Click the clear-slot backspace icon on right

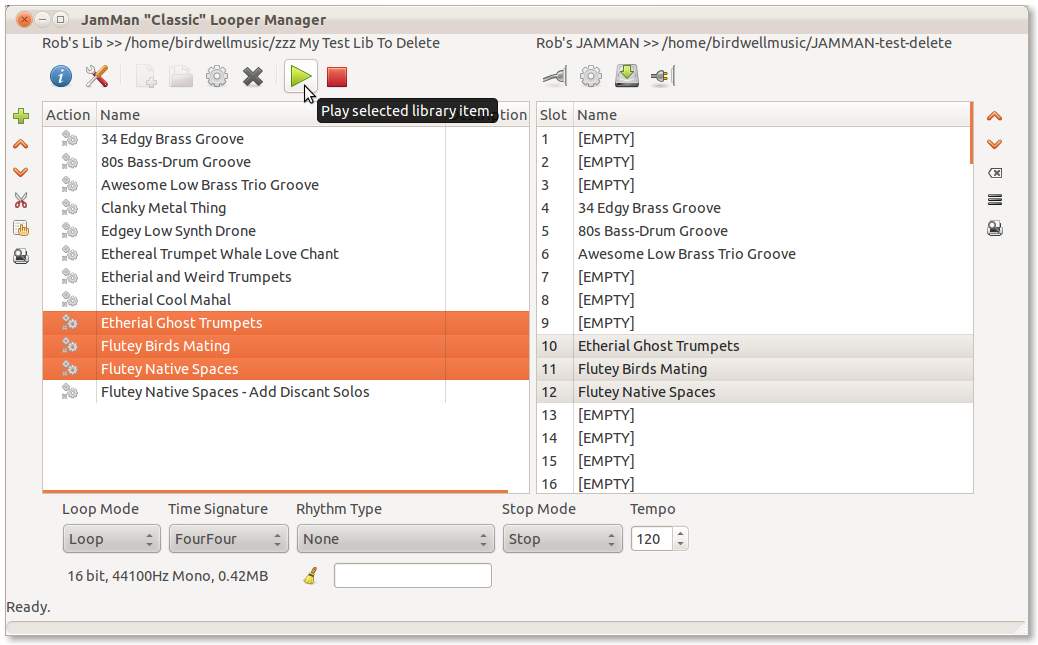[995, 173]
